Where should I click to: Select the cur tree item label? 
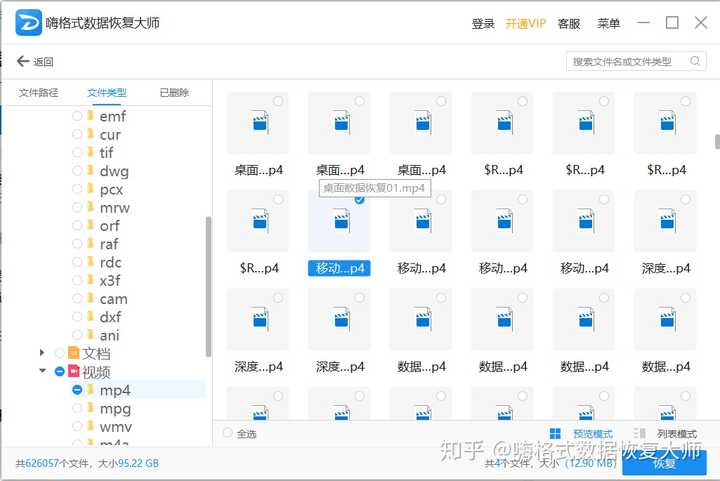[x=110, y=134]
